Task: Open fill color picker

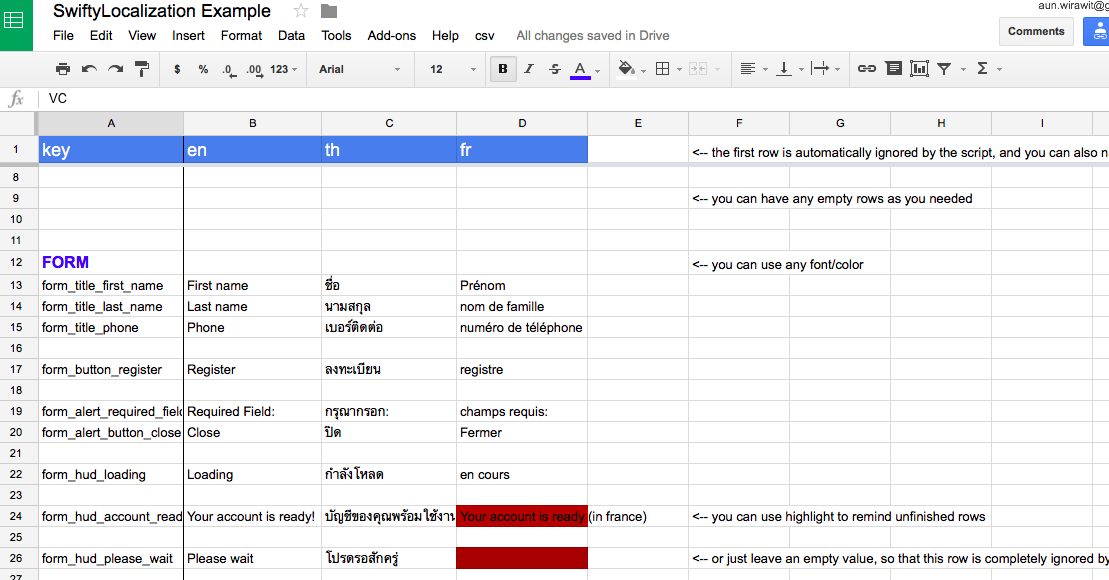Action: [626, 69]
